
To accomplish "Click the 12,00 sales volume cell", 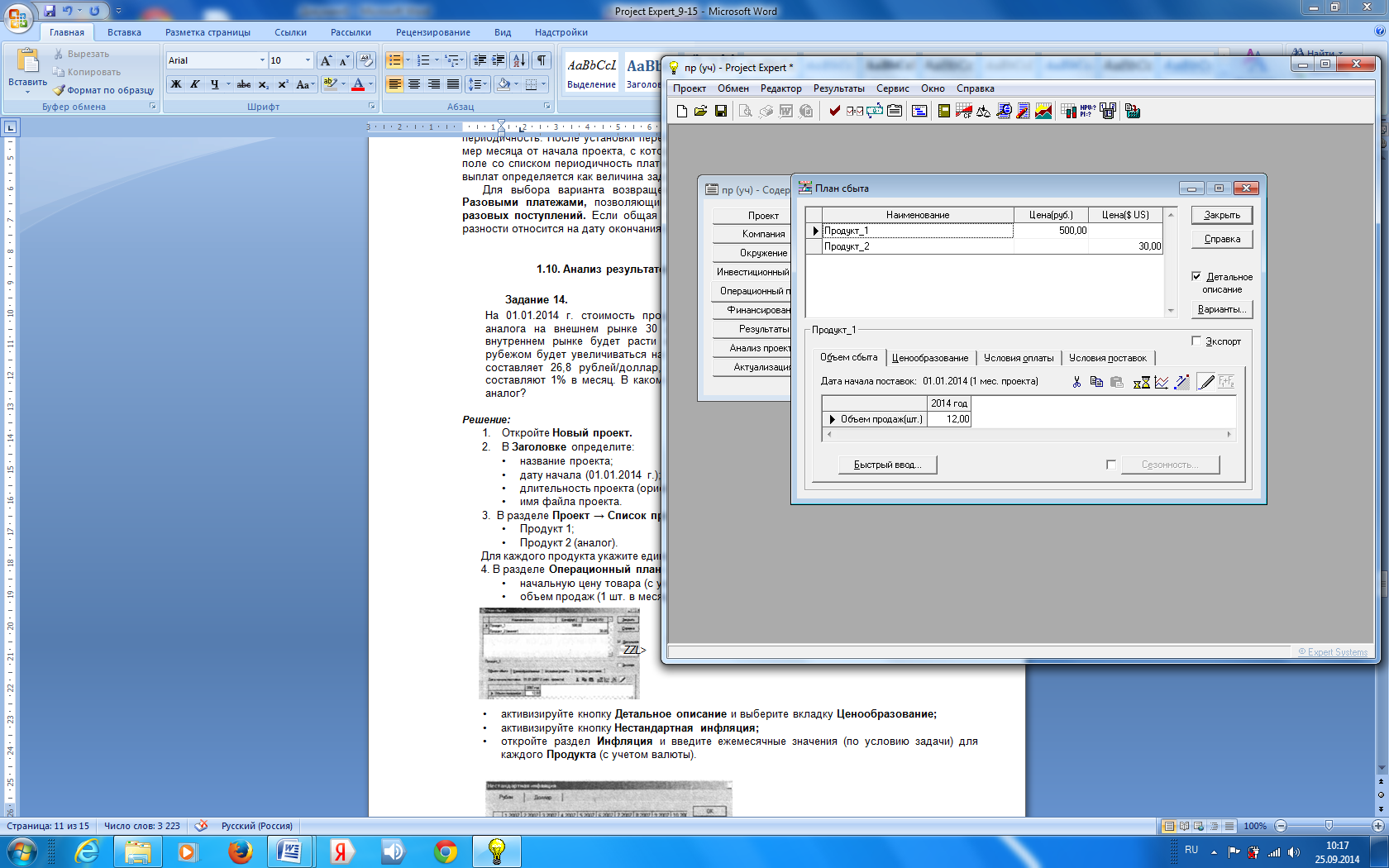I will pyautogui.click(x=949, y=419).
